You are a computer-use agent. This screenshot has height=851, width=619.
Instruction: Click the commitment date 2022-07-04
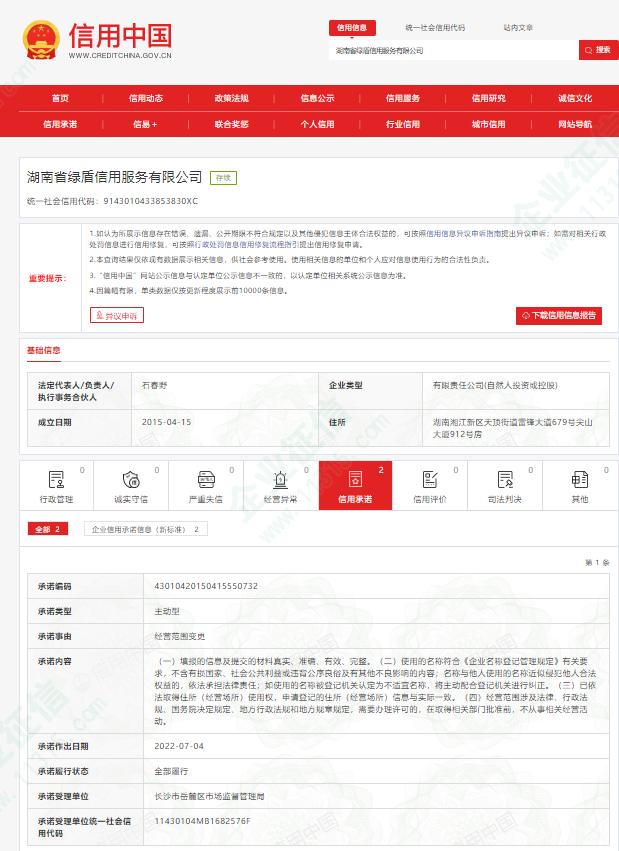click(x=179, y=746)
